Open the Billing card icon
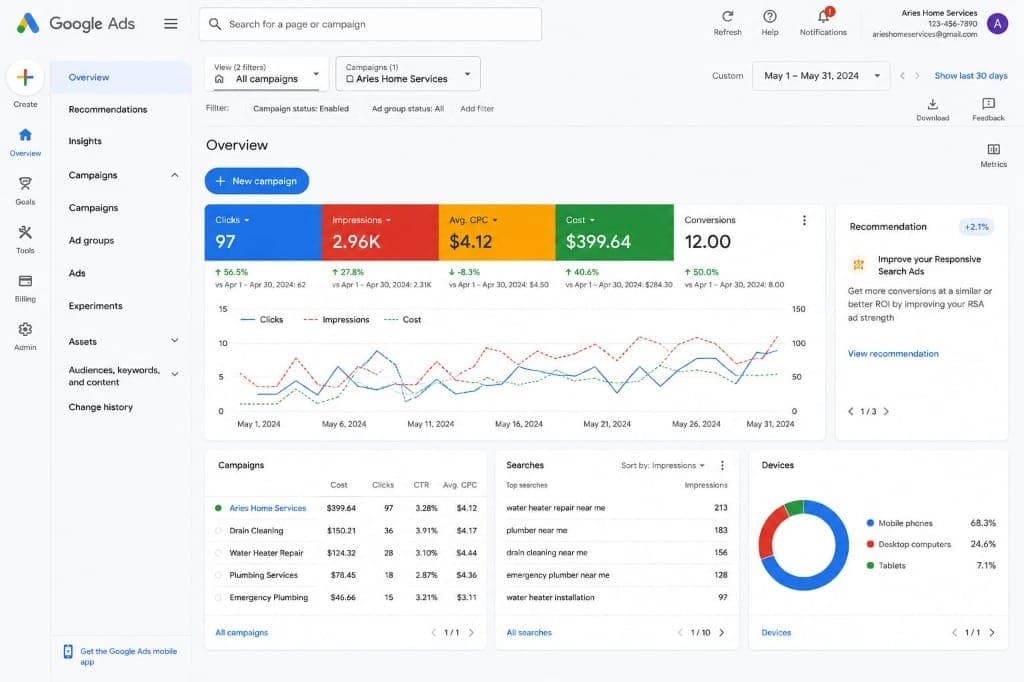The image size is (1024, 682). (x=25, y=281)
